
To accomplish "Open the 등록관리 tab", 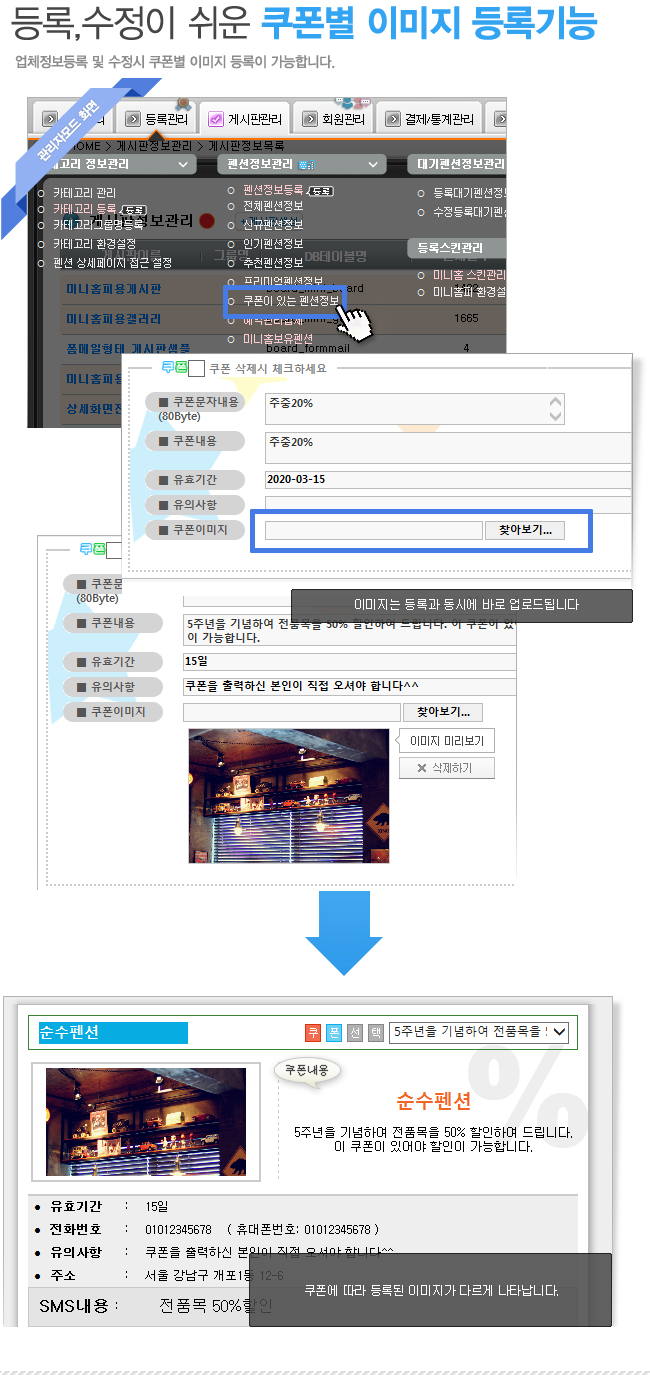I will pos(157,119).
